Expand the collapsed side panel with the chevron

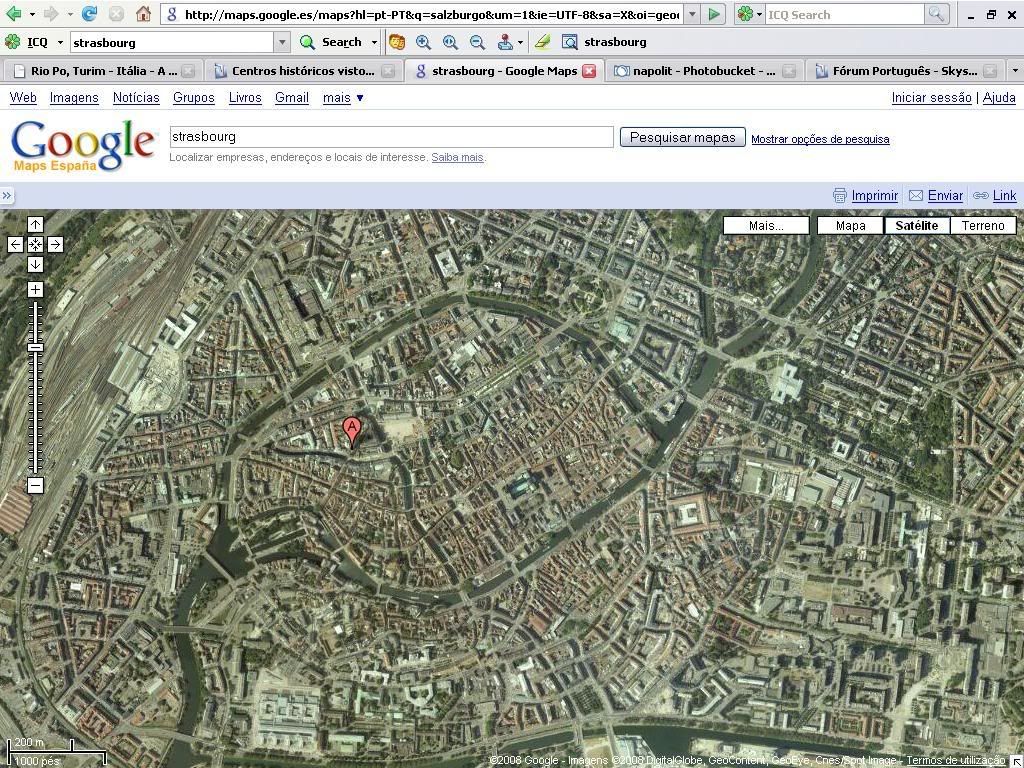pos(7,196)
